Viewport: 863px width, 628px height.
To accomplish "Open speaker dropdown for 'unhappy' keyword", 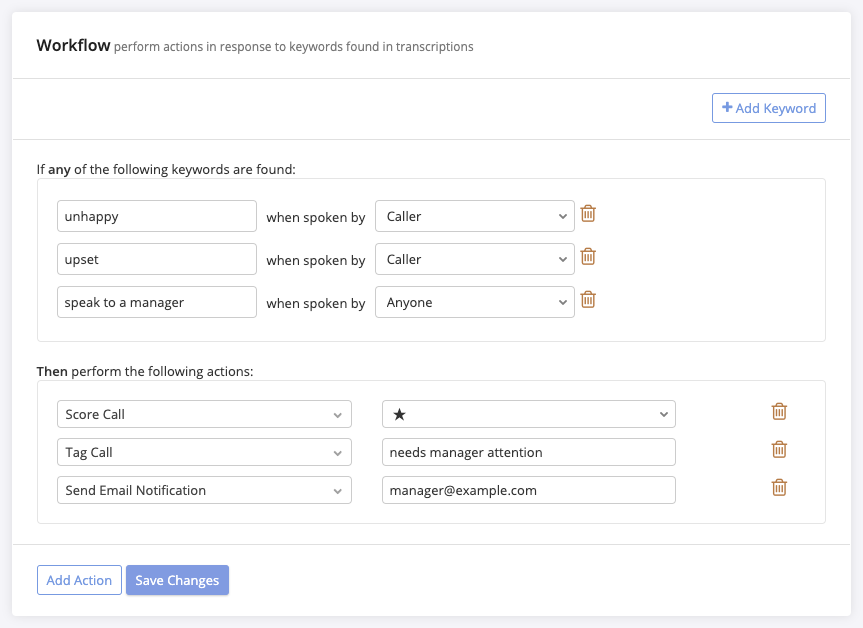I will 474,216.
